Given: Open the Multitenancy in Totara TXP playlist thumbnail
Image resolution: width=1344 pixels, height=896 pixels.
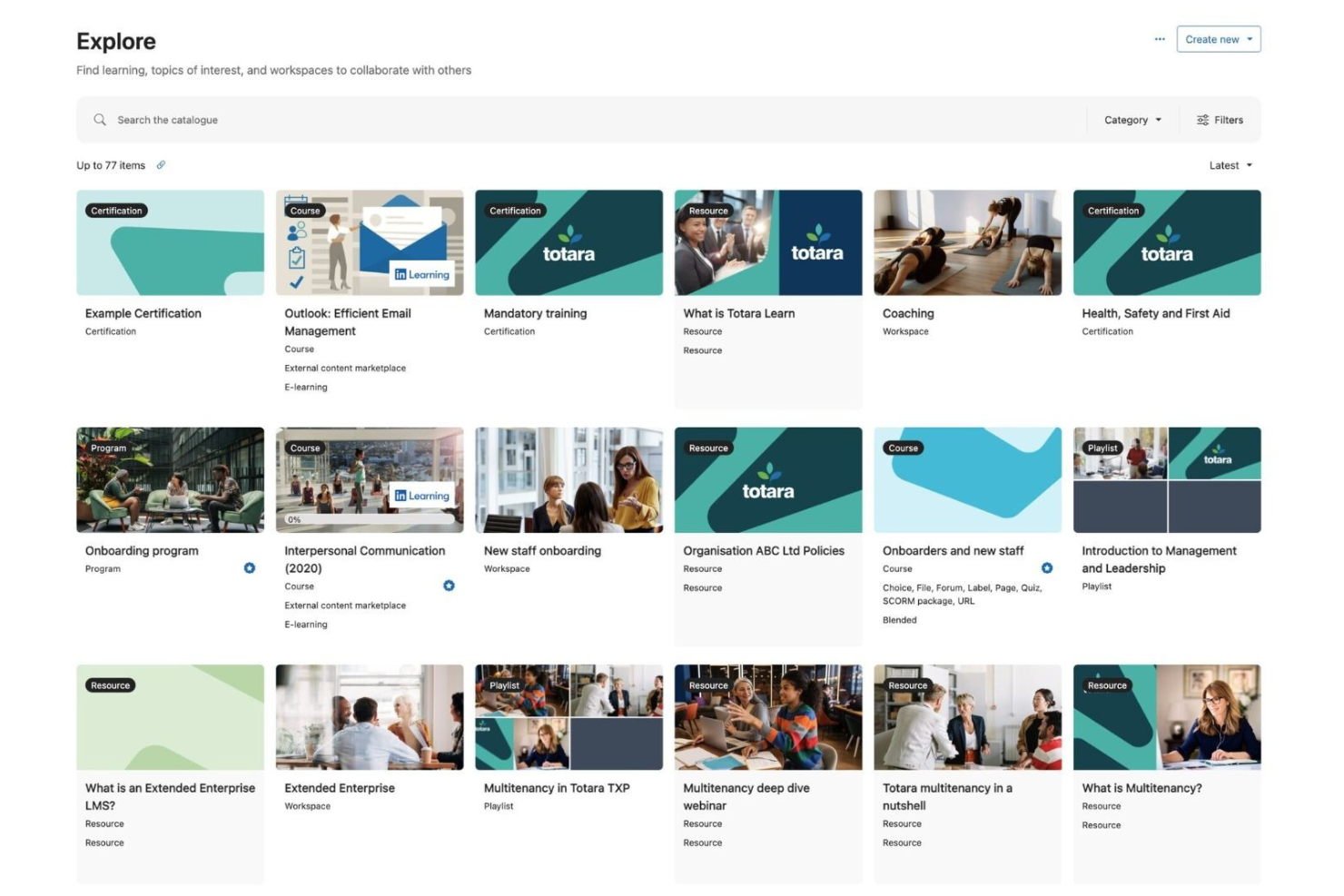Looking at the screenshot, I should (569, 716).
